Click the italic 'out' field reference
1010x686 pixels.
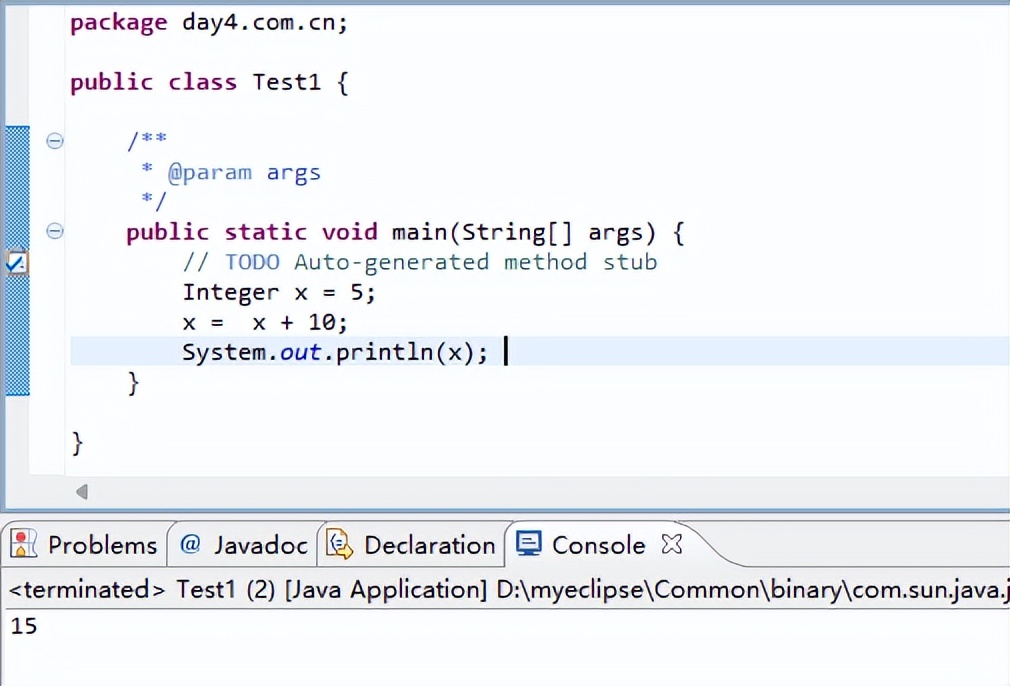point(300,352)
